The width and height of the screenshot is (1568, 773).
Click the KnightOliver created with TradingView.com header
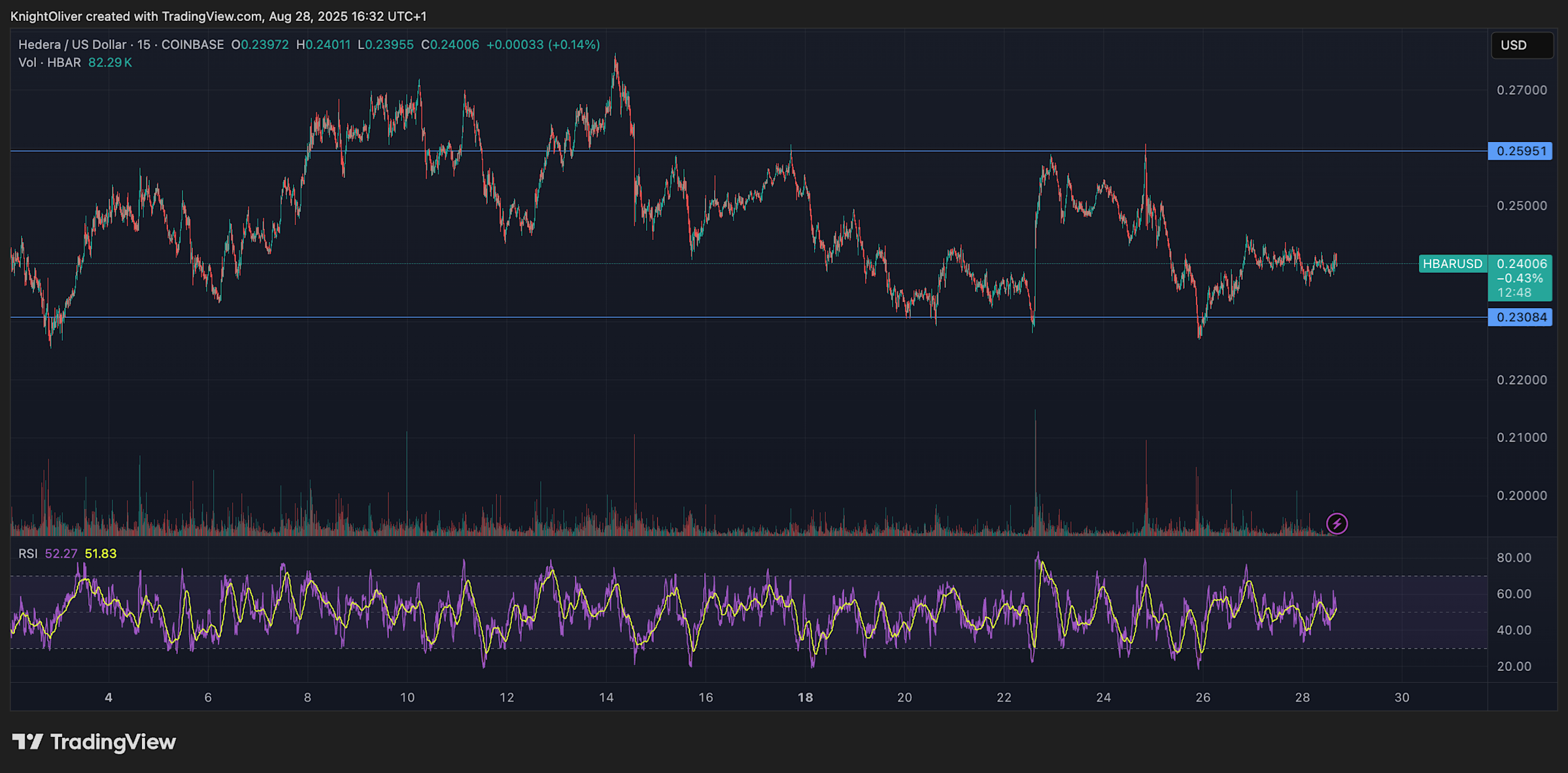218,16
